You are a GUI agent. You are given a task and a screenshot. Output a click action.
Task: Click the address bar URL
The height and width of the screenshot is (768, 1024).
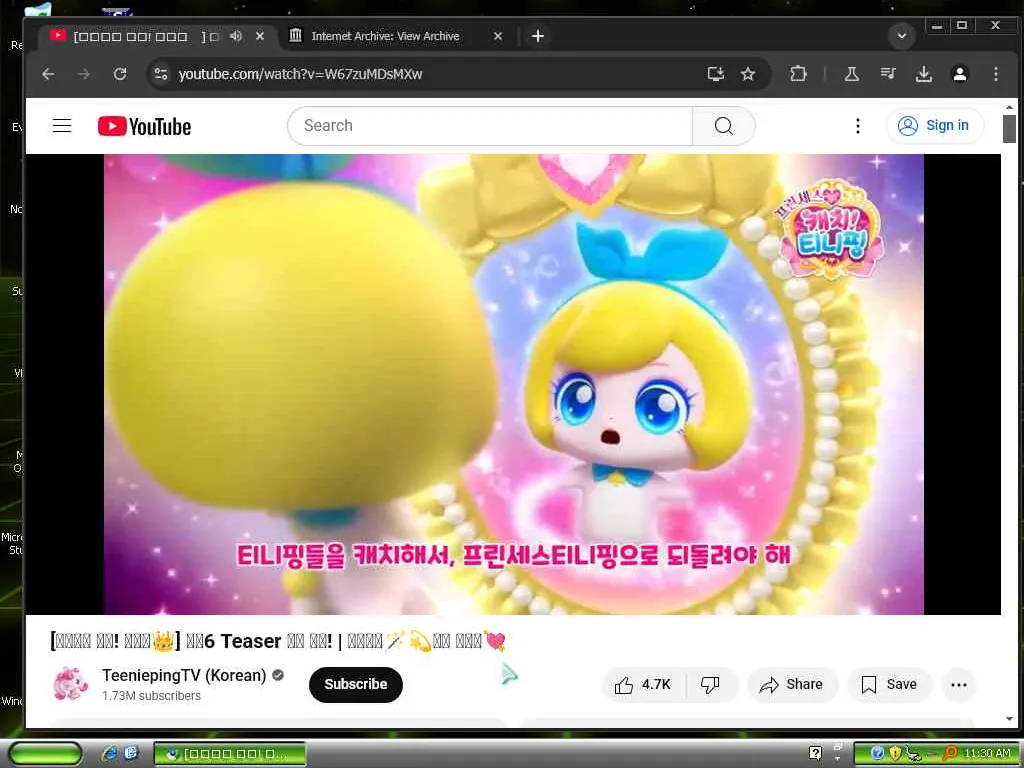coord(300,74)
